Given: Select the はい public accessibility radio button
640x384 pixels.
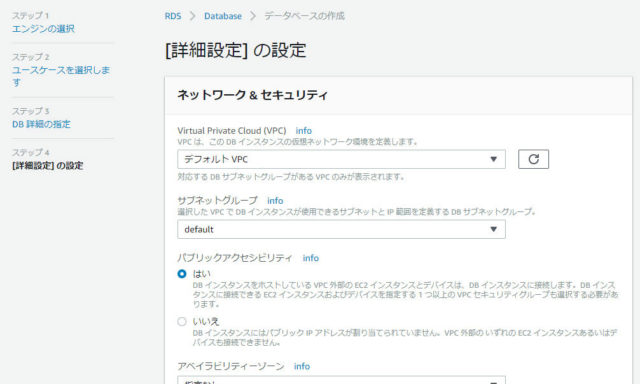Looking at the screenshot, I should click(182, 274).
